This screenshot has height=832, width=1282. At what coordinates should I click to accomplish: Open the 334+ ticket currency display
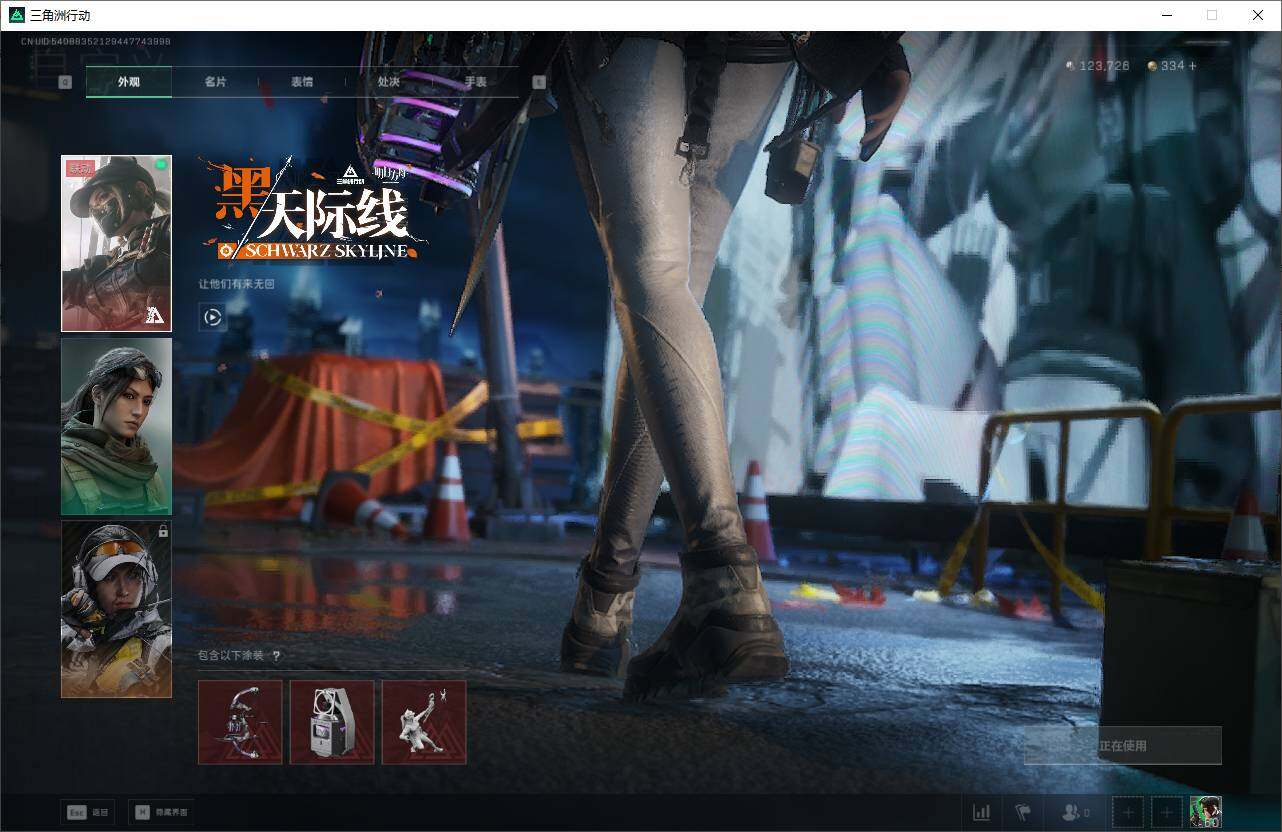[1171, 65]
